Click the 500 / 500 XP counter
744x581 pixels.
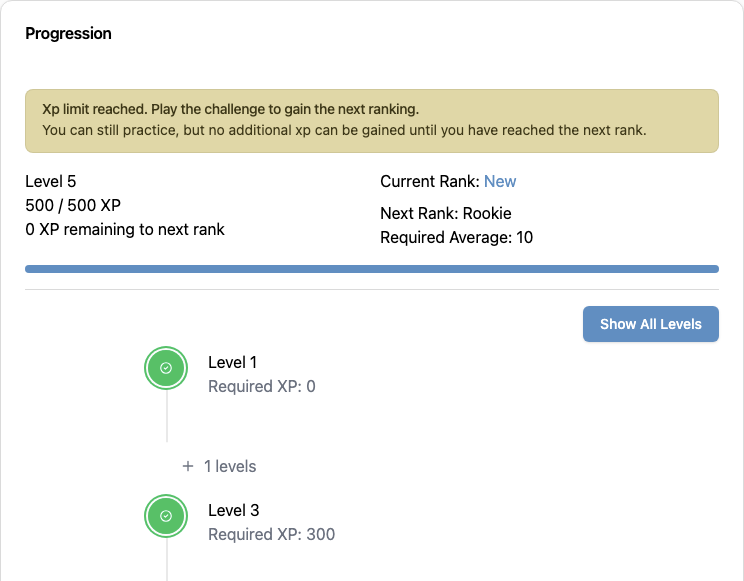pos(73,205)
